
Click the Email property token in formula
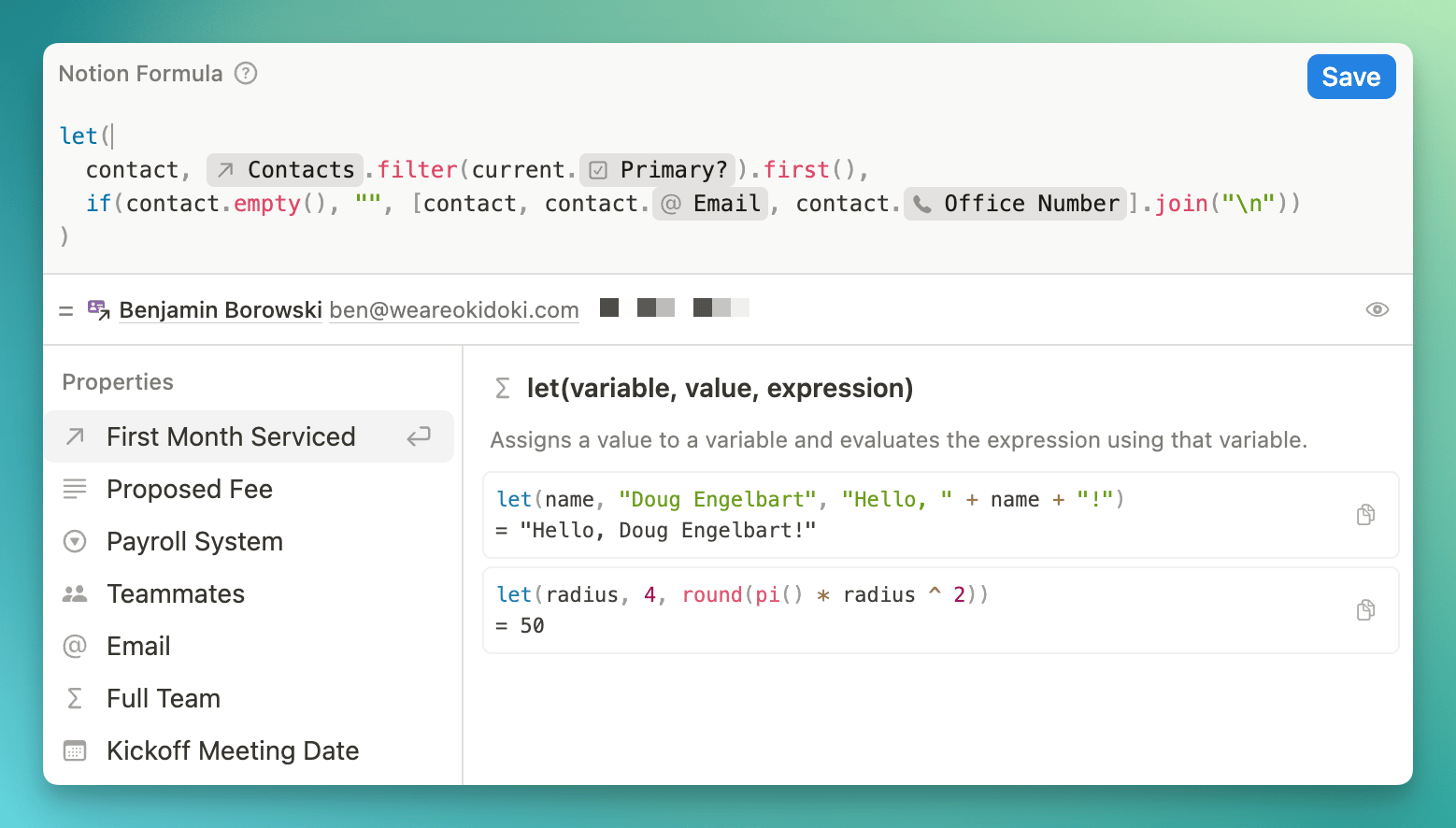[x=710, y=204]
